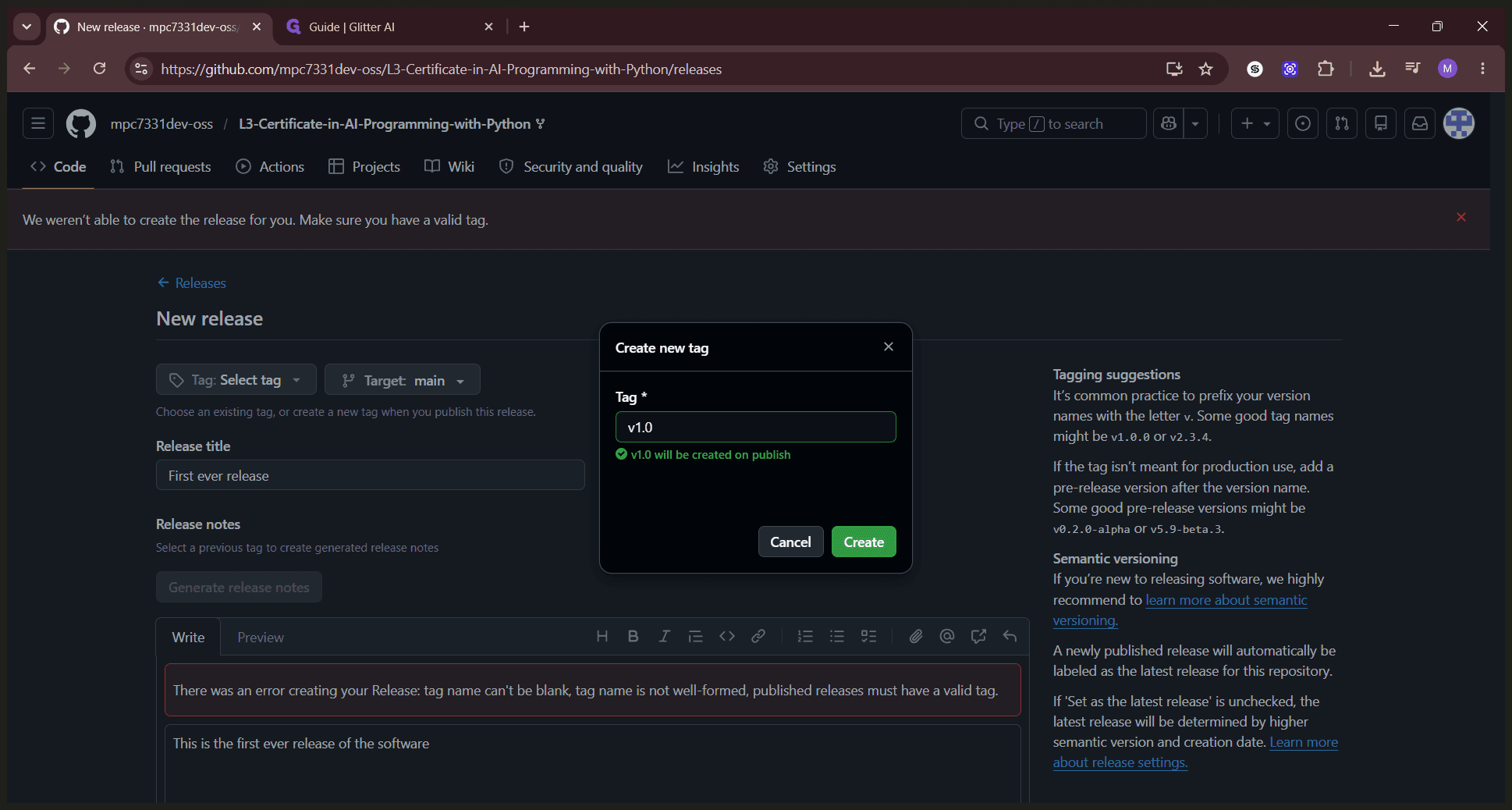Focus the Tag name input field
Viewport: 1512px width, 810px height.
[x=756, y=427]
